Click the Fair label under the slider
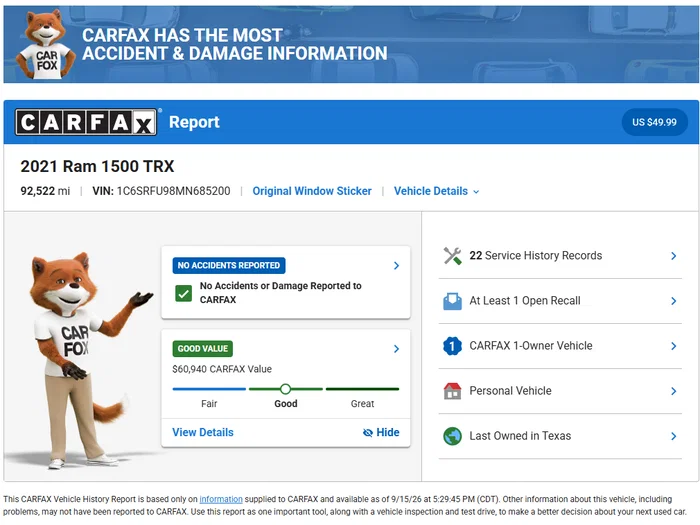 209,404
